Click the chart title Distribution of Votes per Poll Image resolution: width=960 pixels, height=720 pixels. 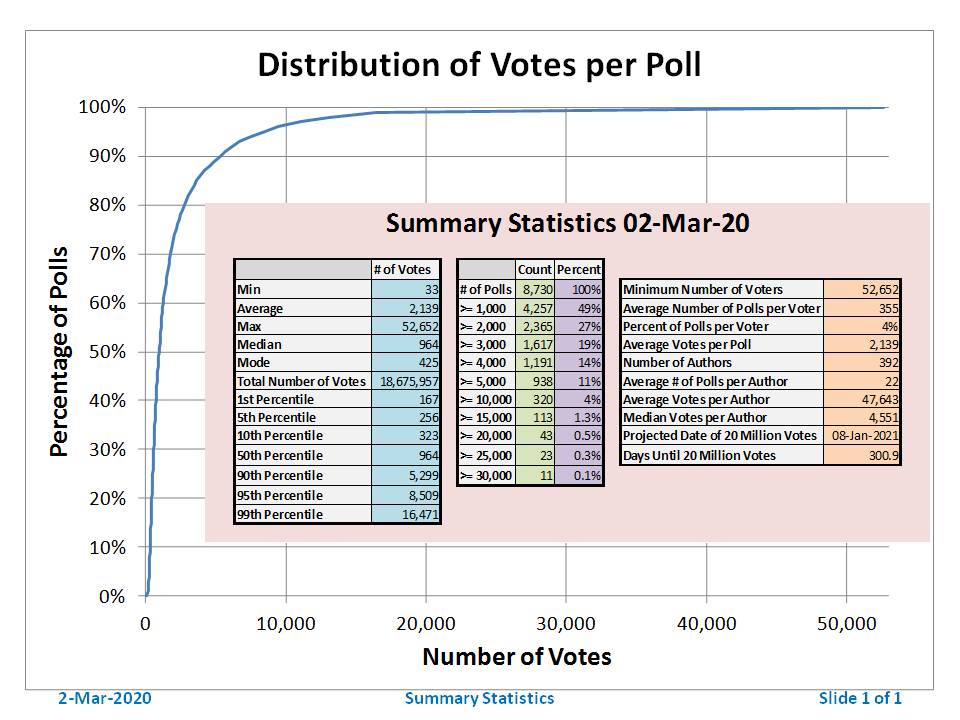479,65
